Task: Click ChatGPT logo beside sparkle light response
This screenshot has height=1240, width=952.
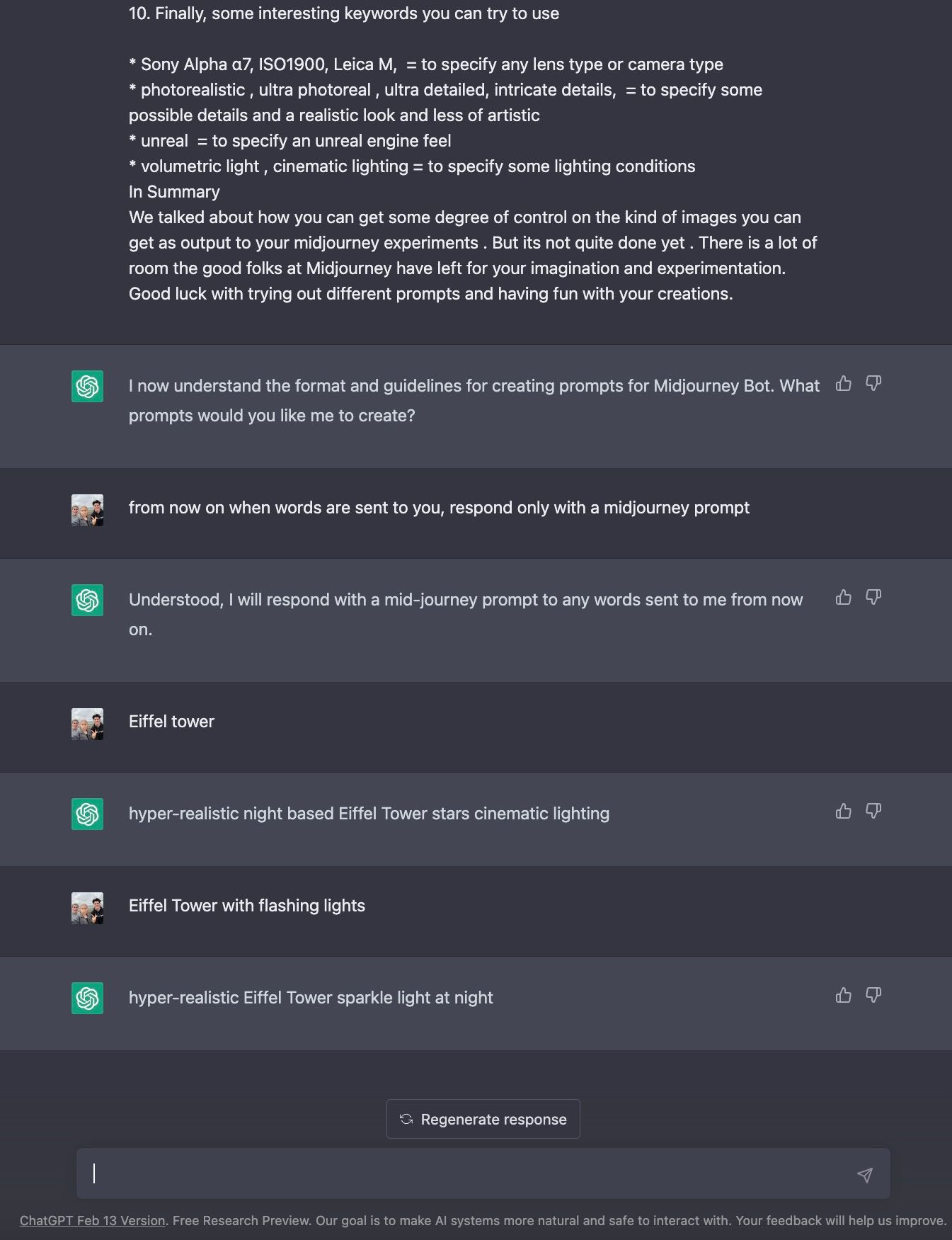Action: point(87,998)
